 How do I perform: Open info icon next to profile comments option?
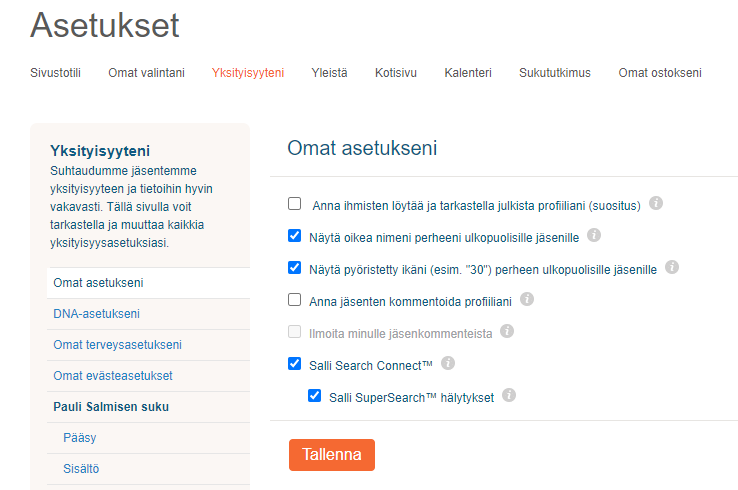click(x=527, y=299)
